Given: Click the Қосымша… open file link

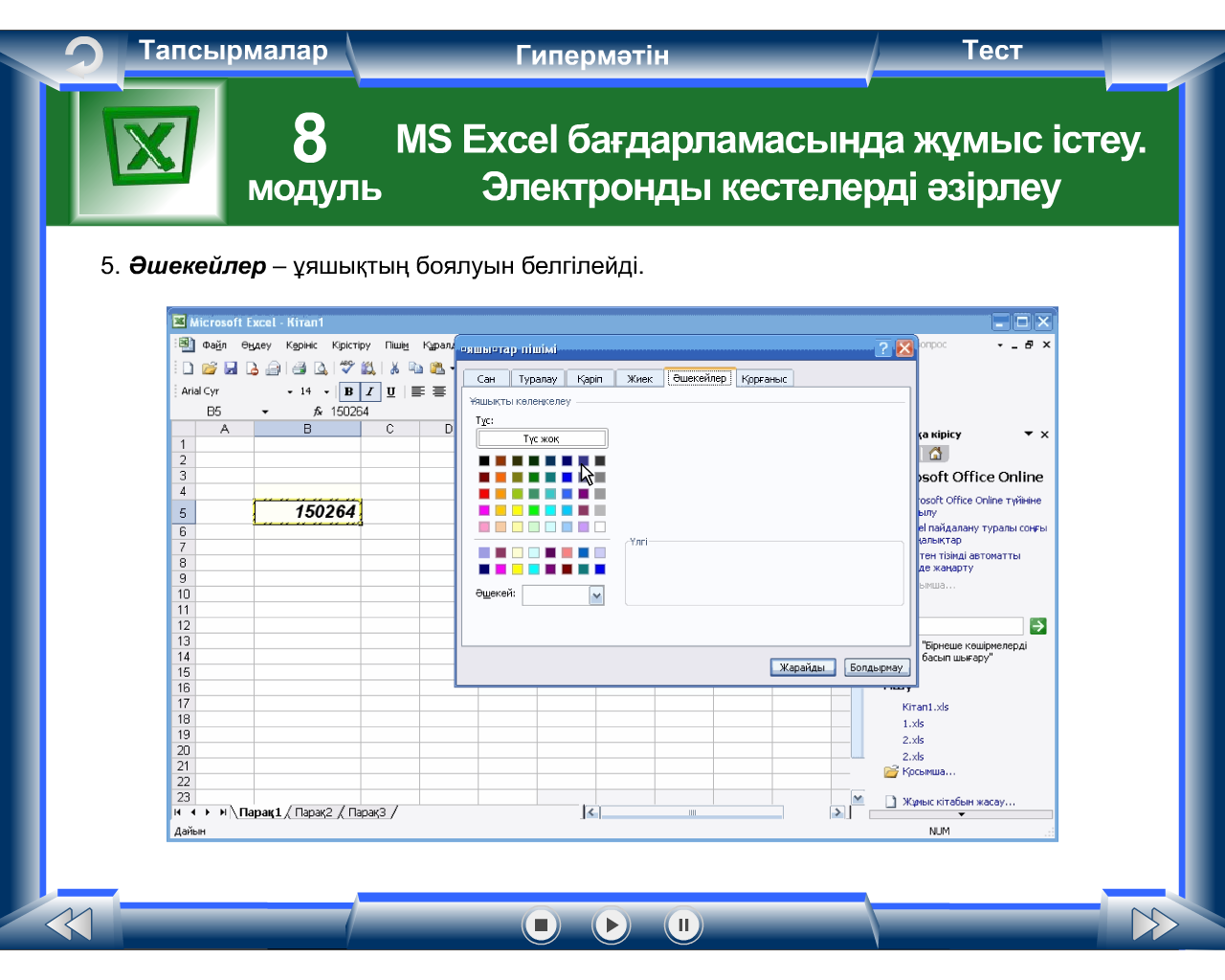Looking at the screenshot, I should tap(928, 771).
